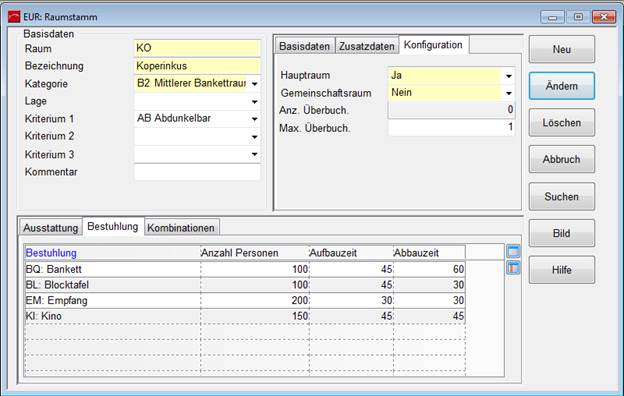Click the Aufbauzeit column header
Viewport: 624px width, 396px height.
351,253
